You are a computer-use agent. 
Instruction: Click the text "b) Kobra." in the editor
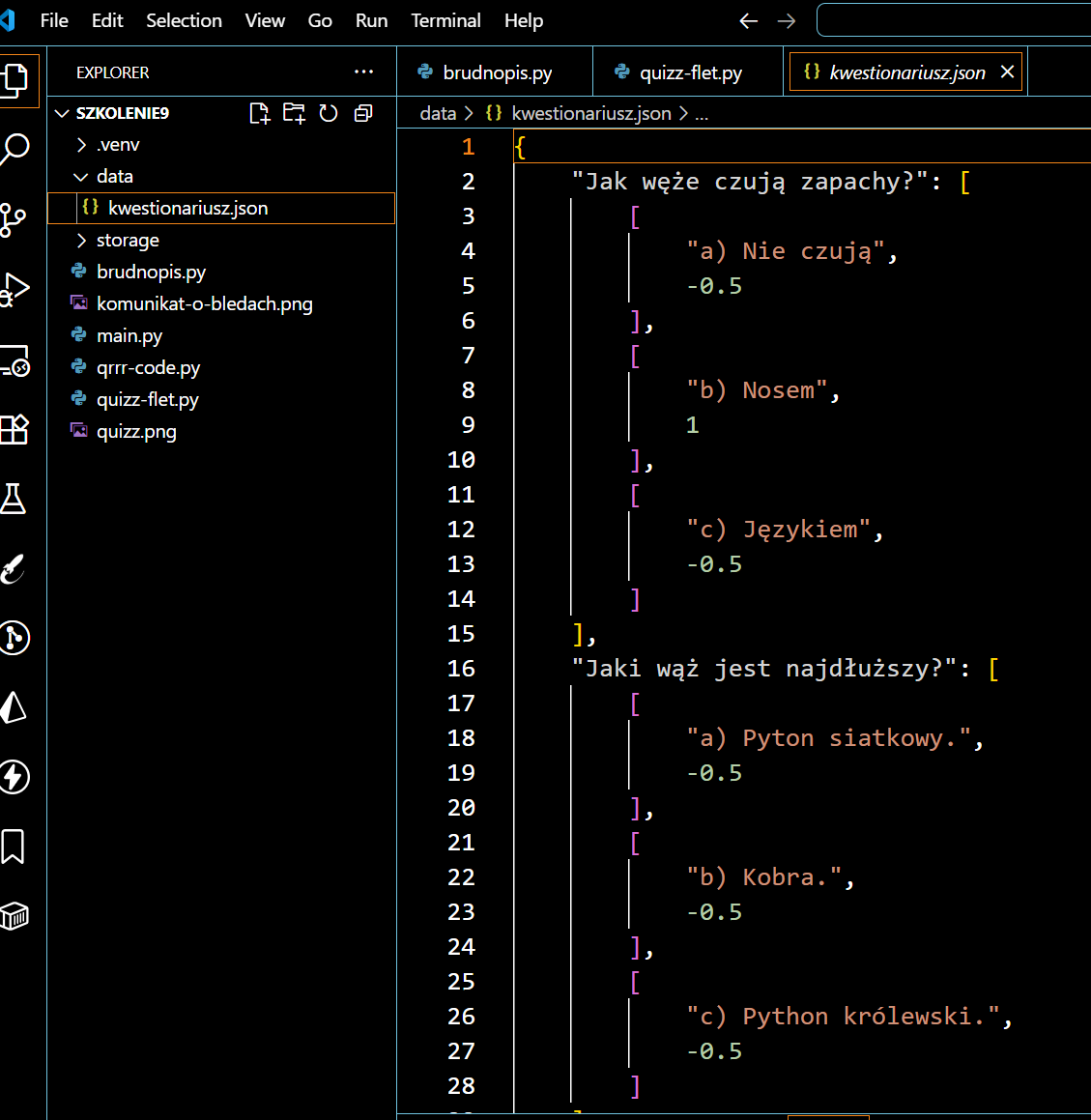tap(764, 877)
